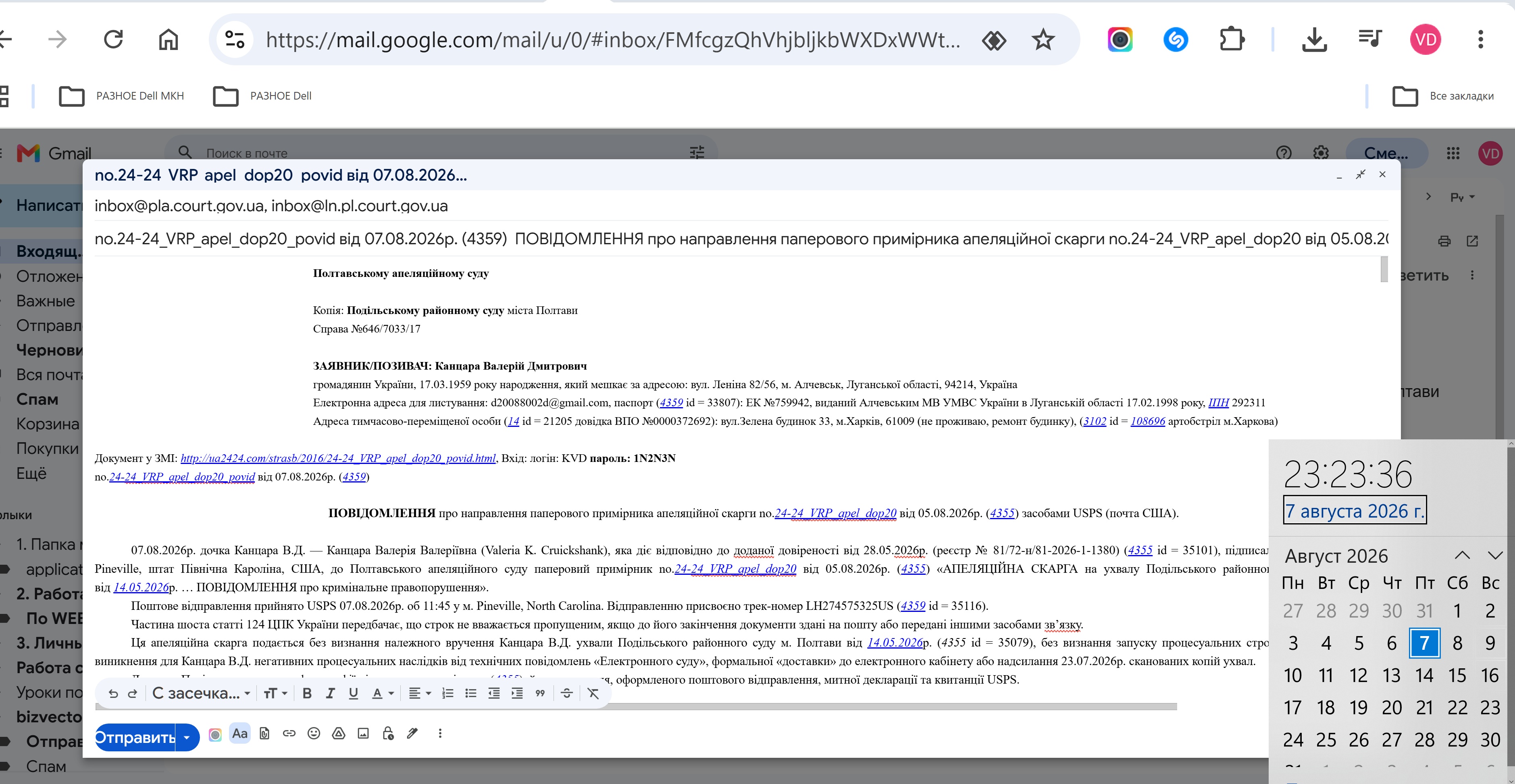The image size is (1515, 784).
Task: Exit full-screen of the compose window
Action: (1360, 175)
